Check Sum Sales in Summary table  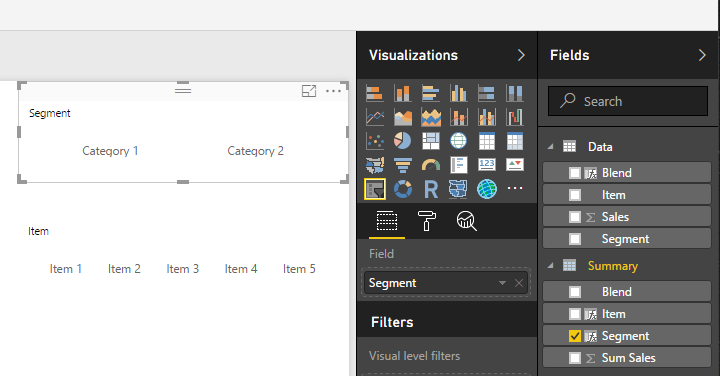574,358
